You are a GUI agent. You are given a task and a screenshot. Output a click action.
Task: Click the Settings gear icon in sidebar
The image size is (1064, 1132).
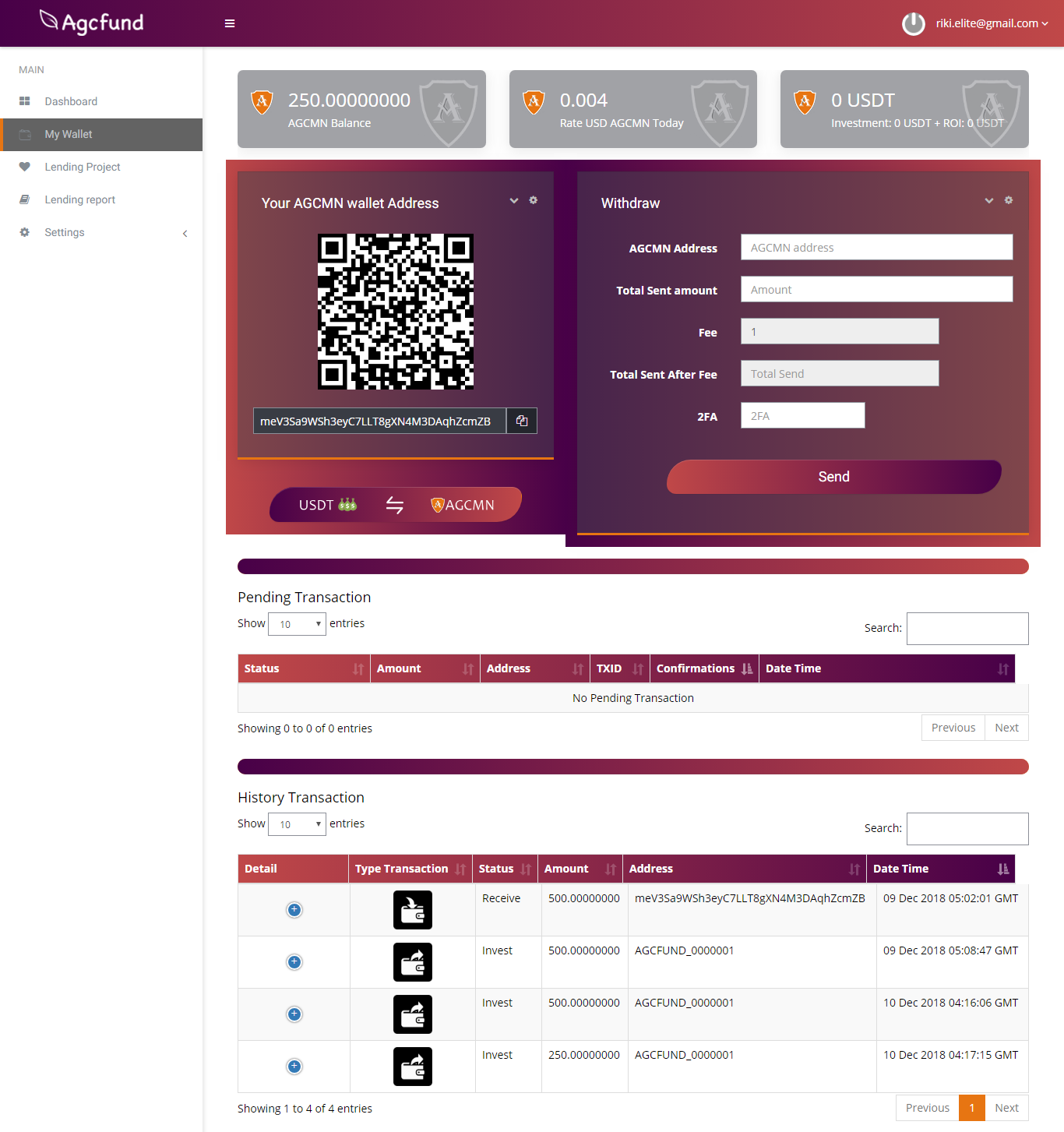tap(25, 232)
